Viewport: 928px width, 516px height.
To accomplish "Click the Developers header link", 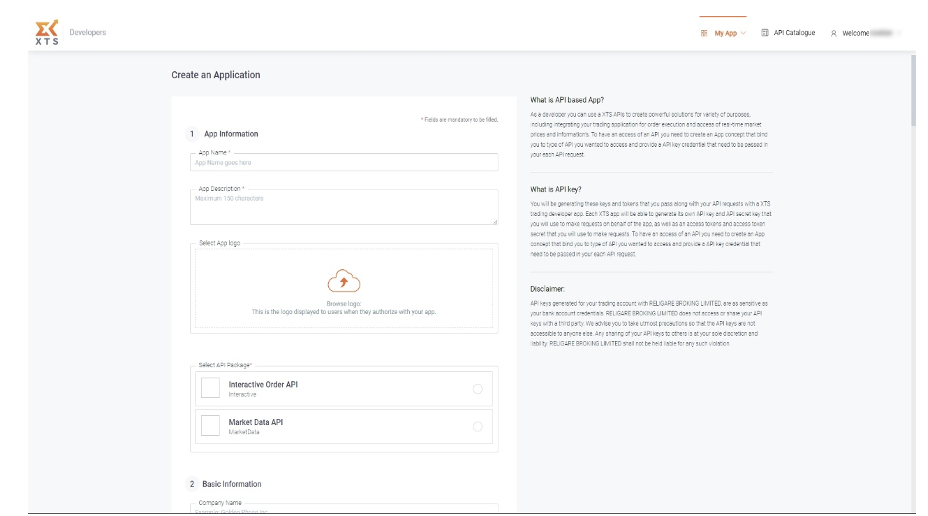I will pos(87,32).
